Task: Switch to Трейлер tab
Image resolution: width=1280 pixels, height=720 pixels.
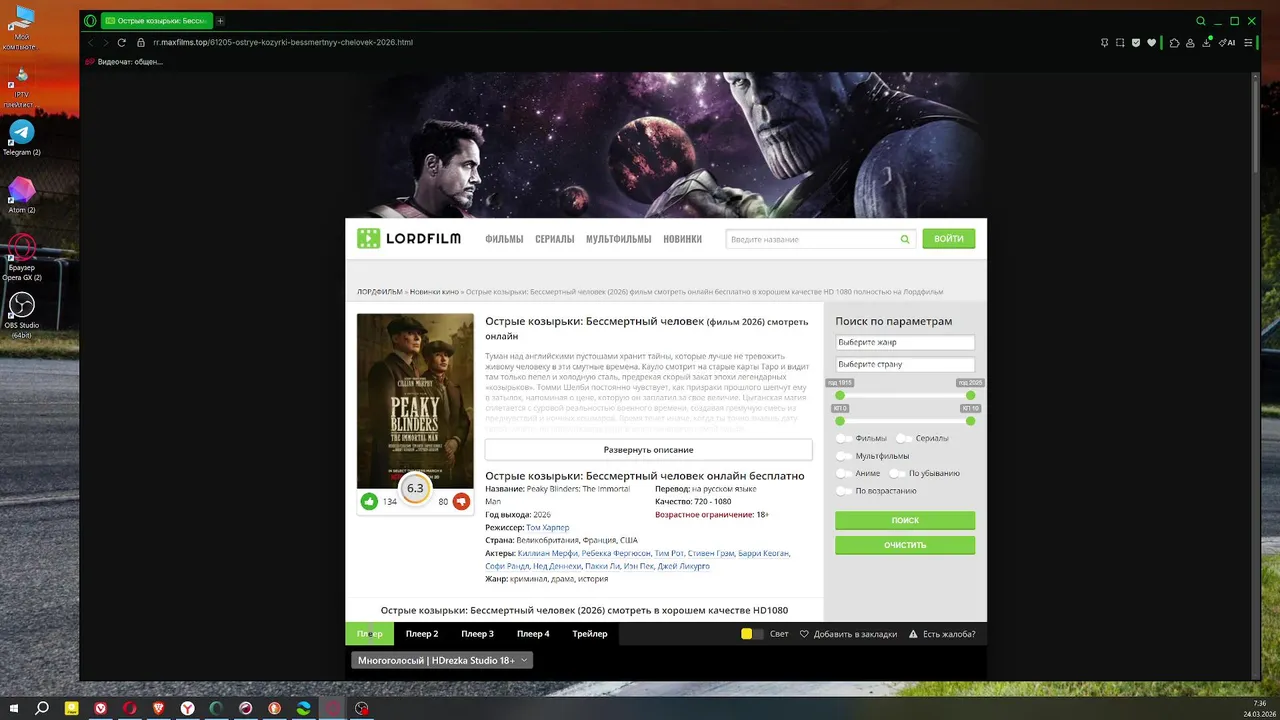Action: point(590,634)
